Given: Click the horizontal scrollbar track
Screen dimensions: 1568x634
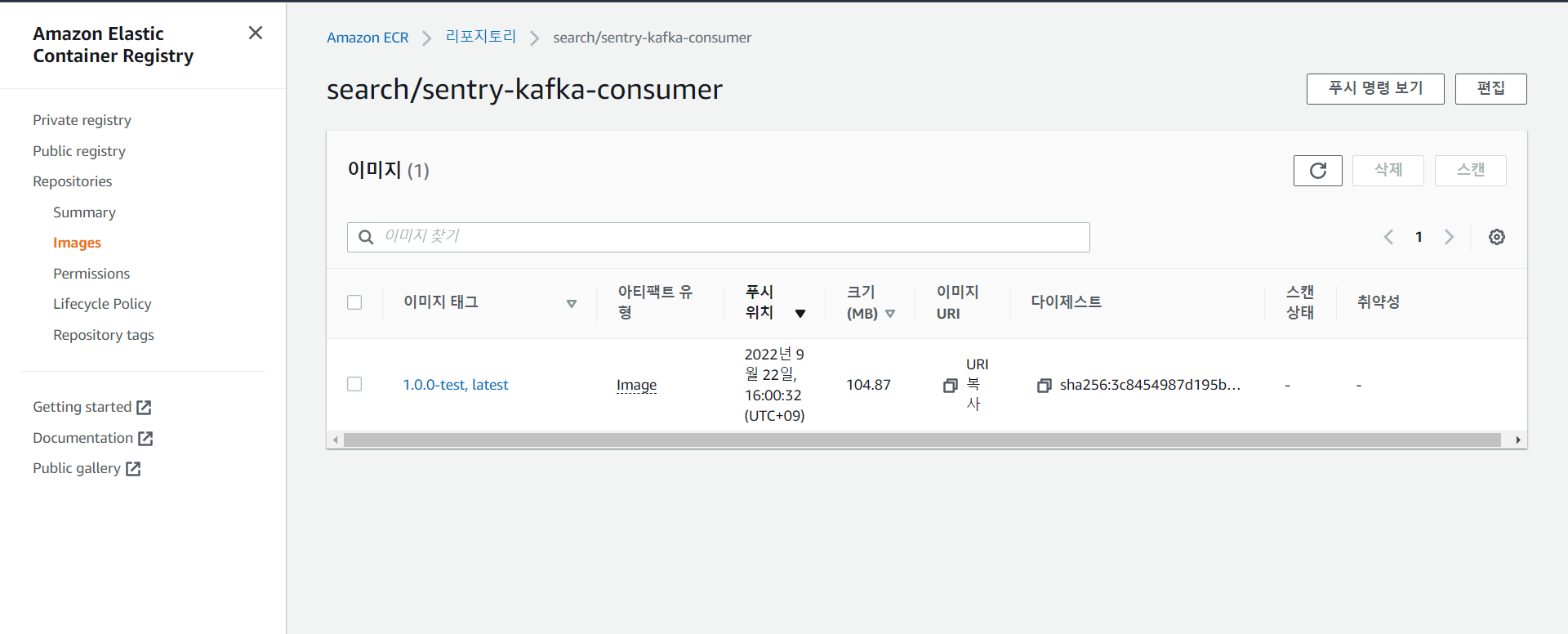Looking at the screenshot, I should pos(922,440).
